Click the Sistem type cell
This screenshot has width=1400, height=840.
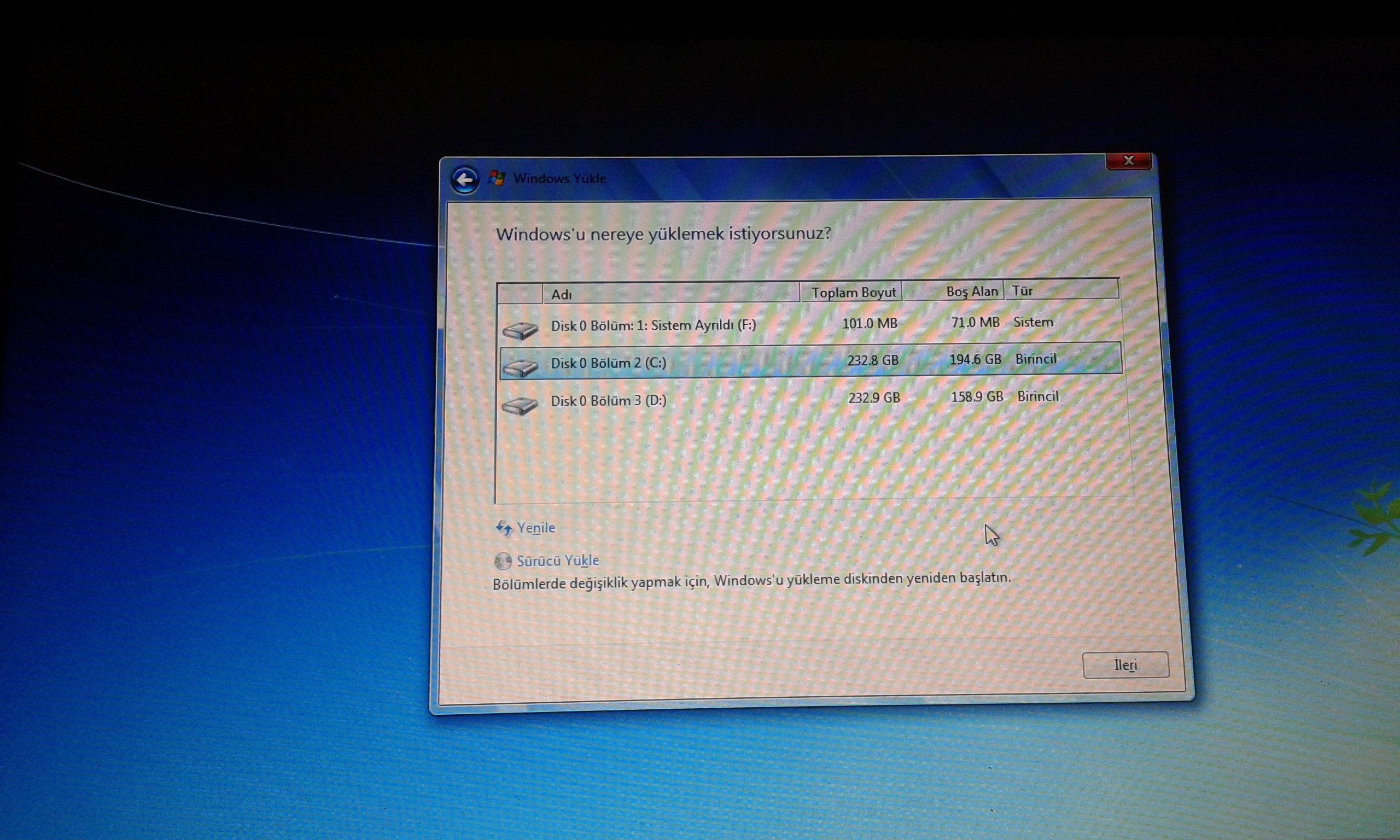tap(1033, 322)
